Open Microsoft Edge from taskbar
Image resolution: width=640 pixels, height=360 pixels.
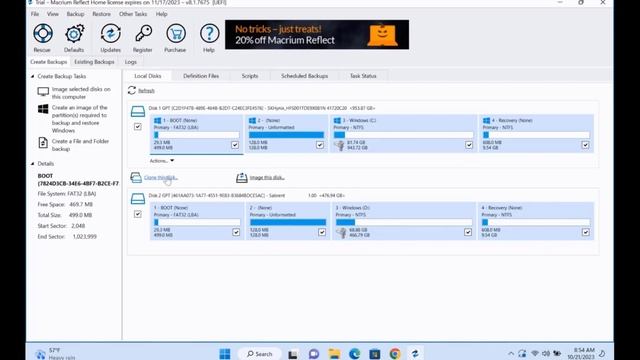354,353
